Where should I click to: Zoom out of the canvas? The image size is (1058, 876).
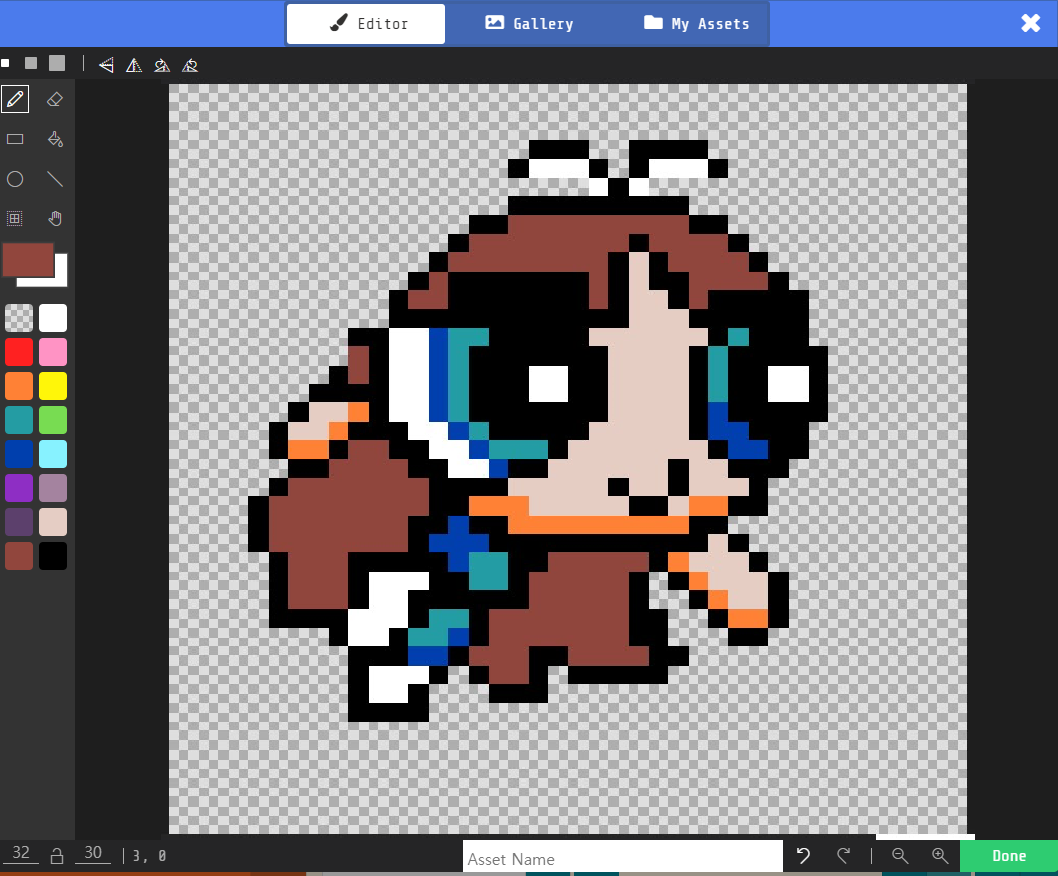pyautogui.click(x=900, y=856)
